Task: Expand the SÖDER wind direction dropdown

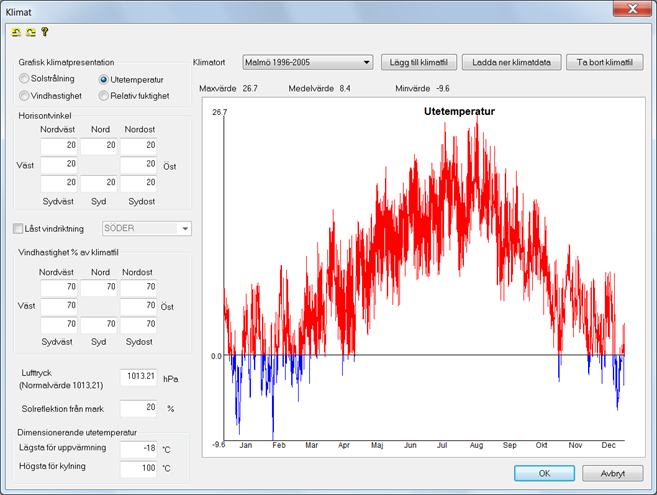Action: point(147,228)
